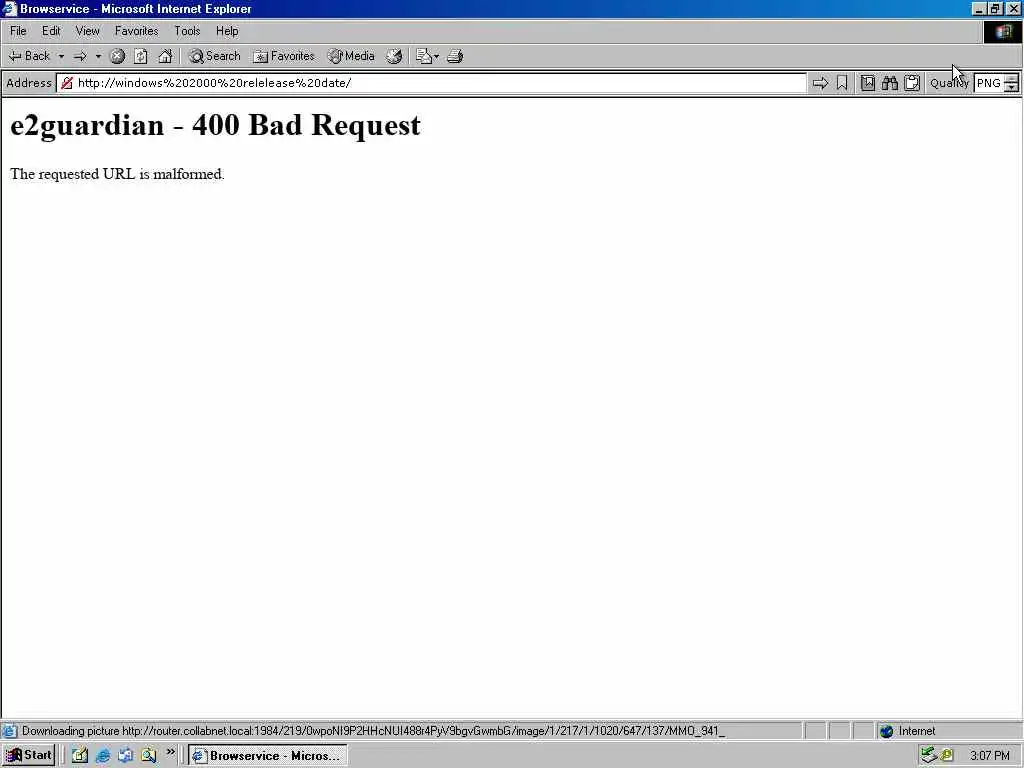Click the 3:07 PM clock
Image resolution: width=1024 pixels, height=768 pixels.
(990, 756)
